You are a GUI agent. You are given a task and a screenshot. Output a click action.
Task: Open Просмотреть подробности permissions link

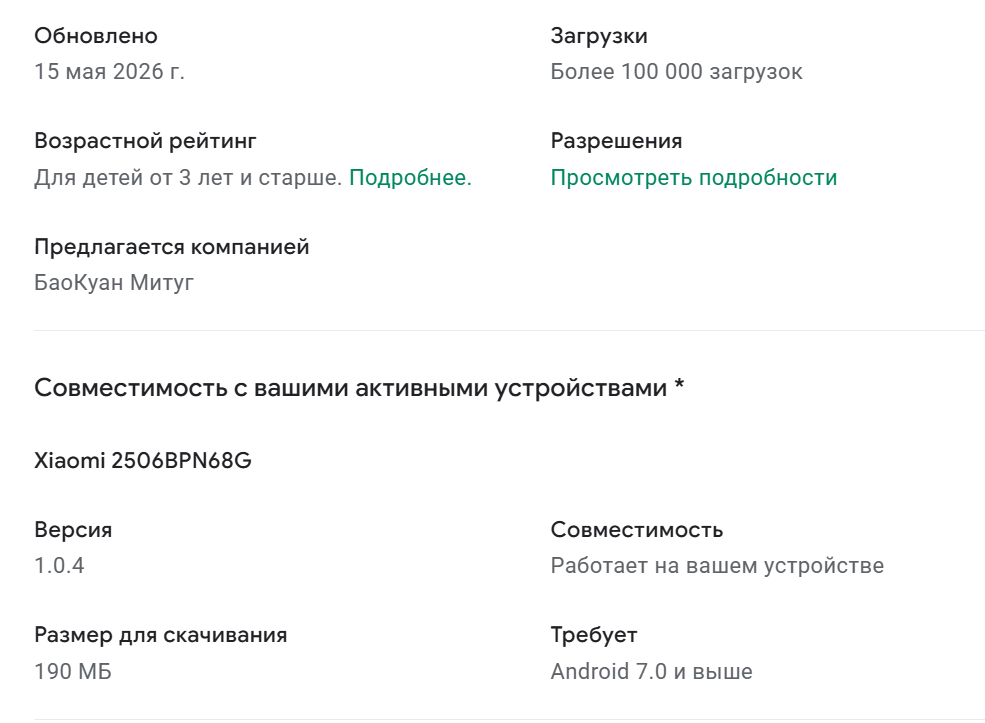pyautogui.click(x=694, y=178)
